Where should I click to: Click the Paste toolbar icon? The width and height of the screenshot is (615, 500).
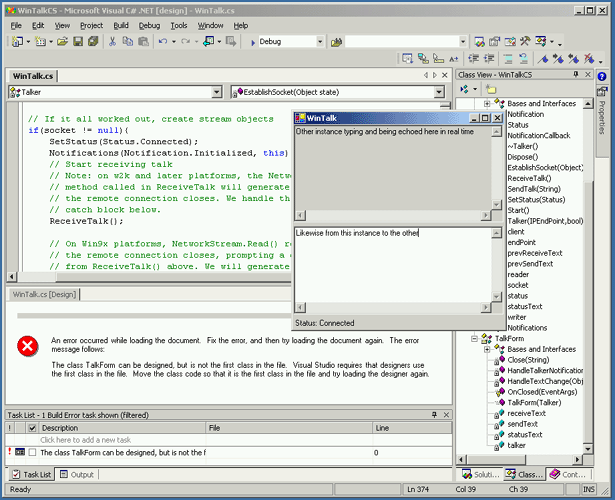[144, 42]
